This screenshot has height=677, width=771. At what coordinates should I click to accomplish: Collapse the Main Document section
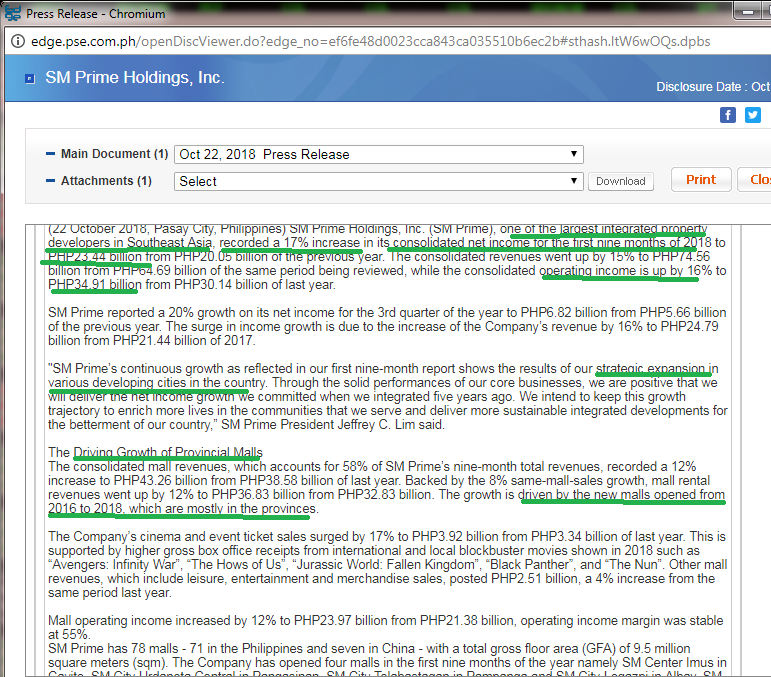pos(50,154)
